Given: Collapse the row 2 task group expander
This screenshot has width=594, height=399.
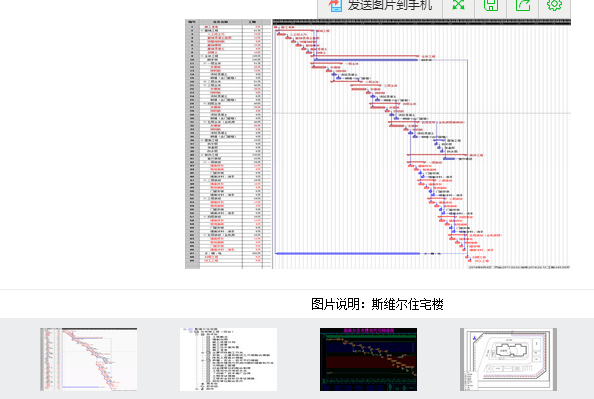Looking at the screenshot, I should coord(202,31).
